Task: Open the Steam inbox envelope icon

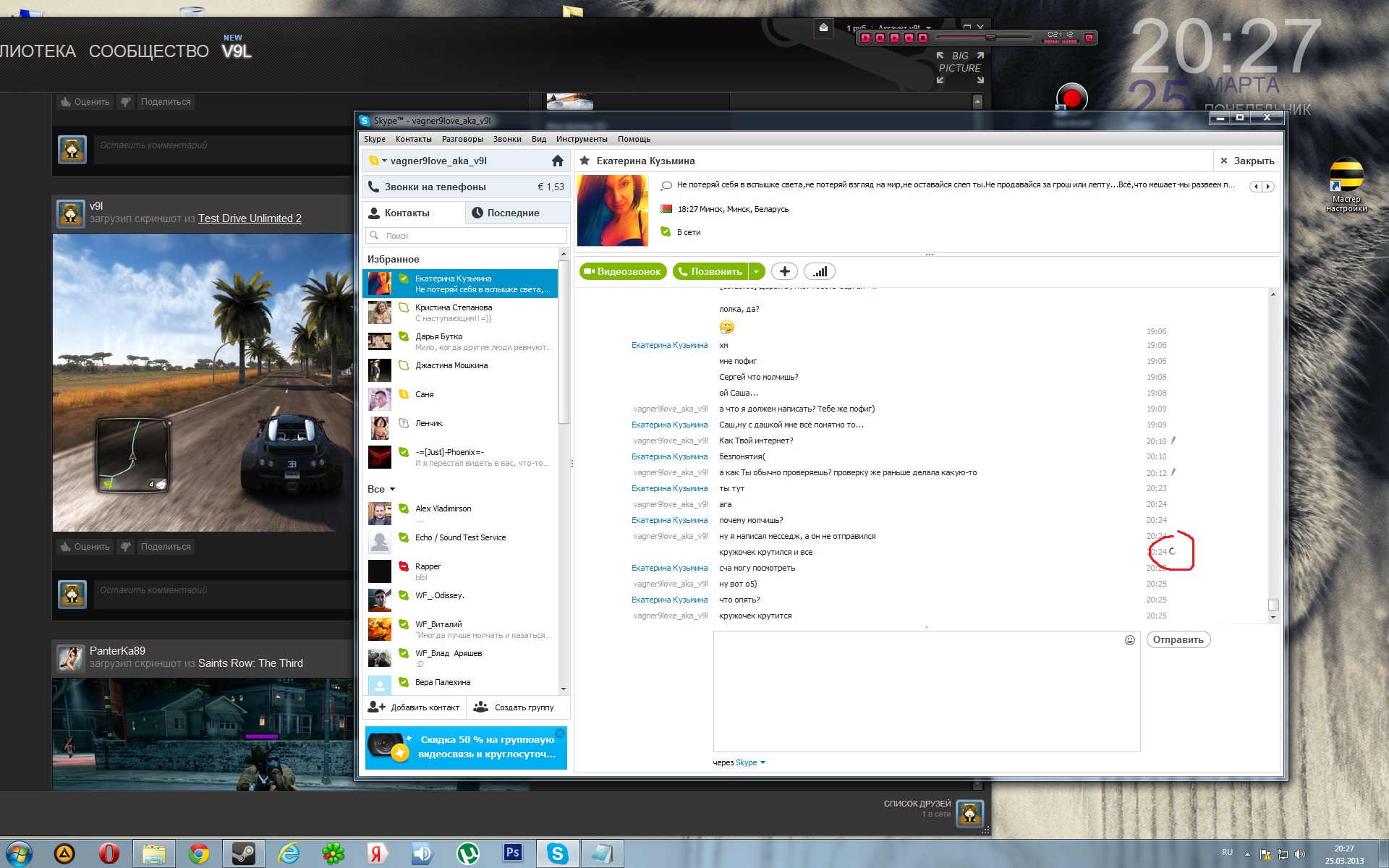Action: click(x=823, y=27)
